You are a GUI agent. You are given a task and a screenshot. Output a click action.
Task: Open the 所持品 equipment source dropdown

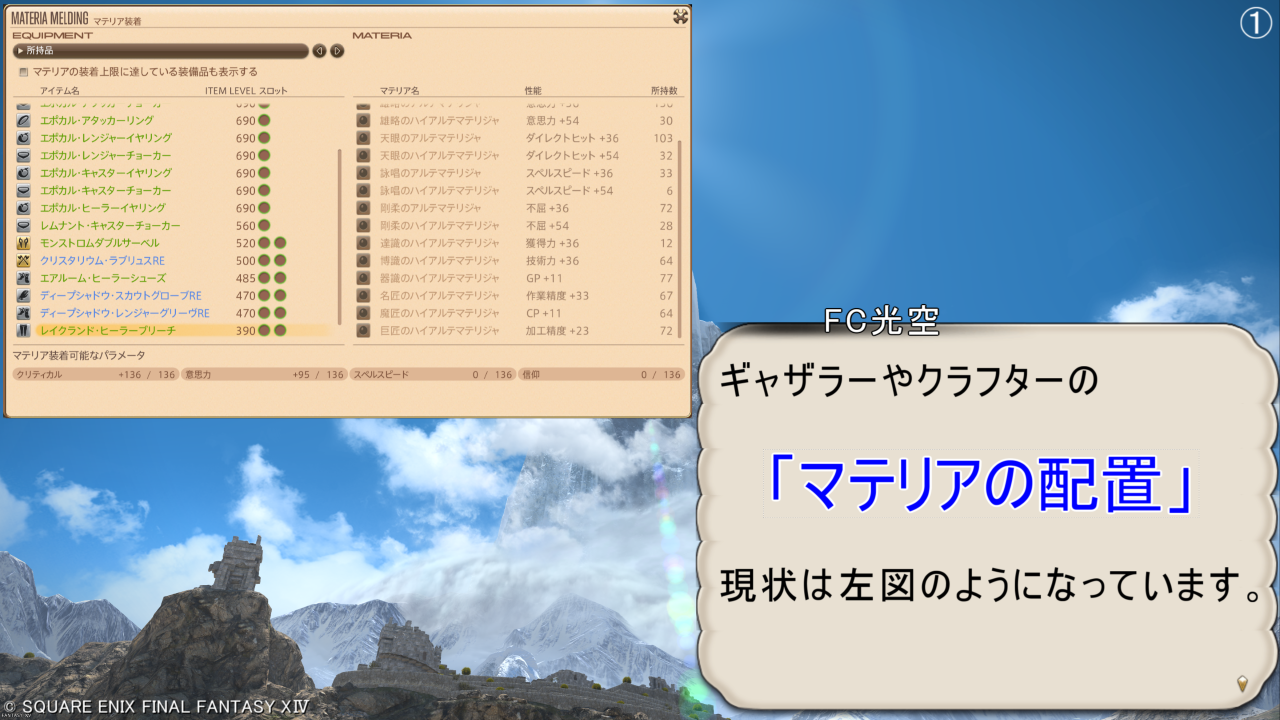point(160,50)
